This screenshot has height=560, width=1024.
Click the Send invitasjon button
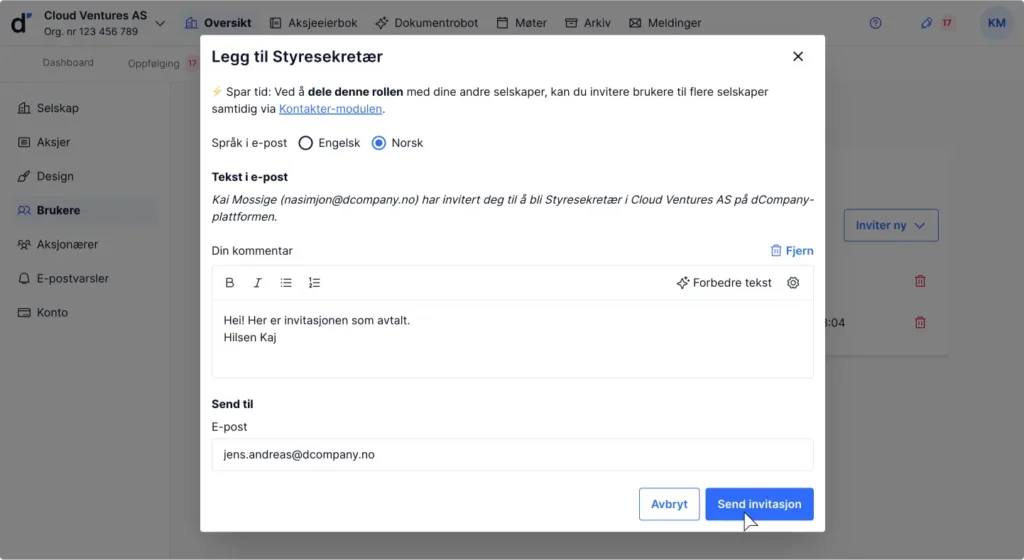click(x=759, y=504)
